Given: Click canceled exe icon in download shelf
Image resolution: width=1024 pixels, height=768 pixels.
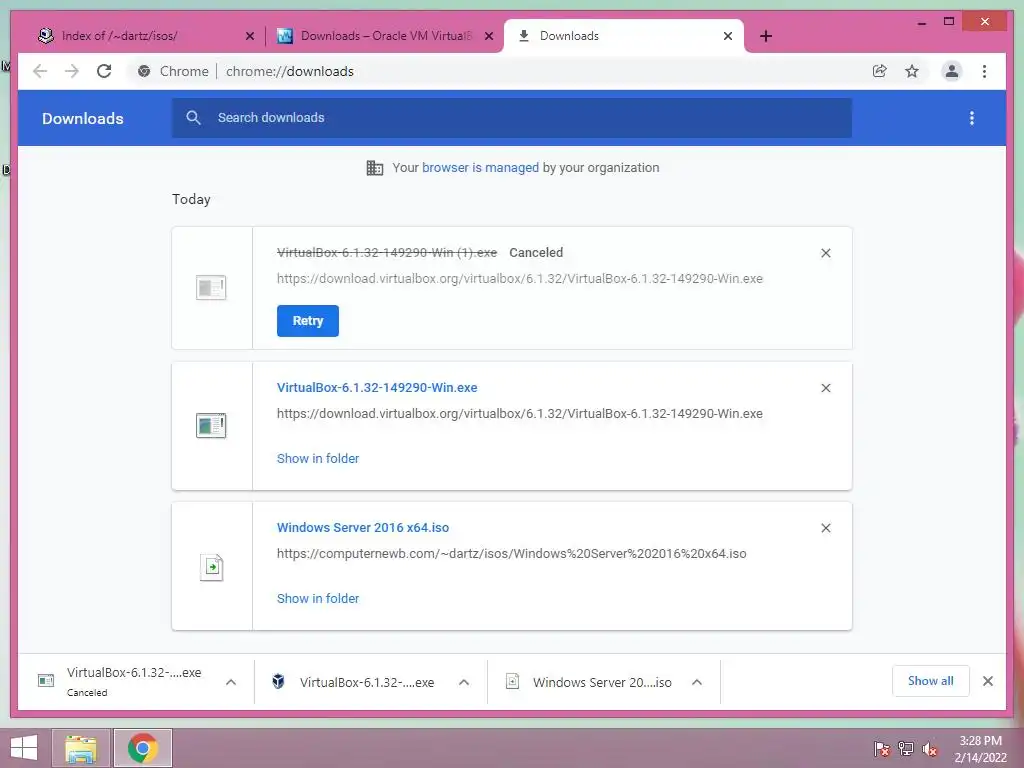Looking at the screenshot, I should [46, 681].
